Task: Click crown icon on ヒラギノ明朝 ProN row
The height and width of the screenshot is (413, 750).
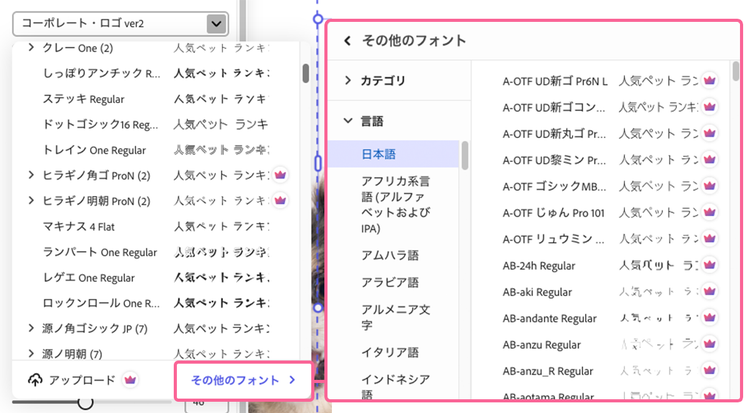Action: point(280,201)
